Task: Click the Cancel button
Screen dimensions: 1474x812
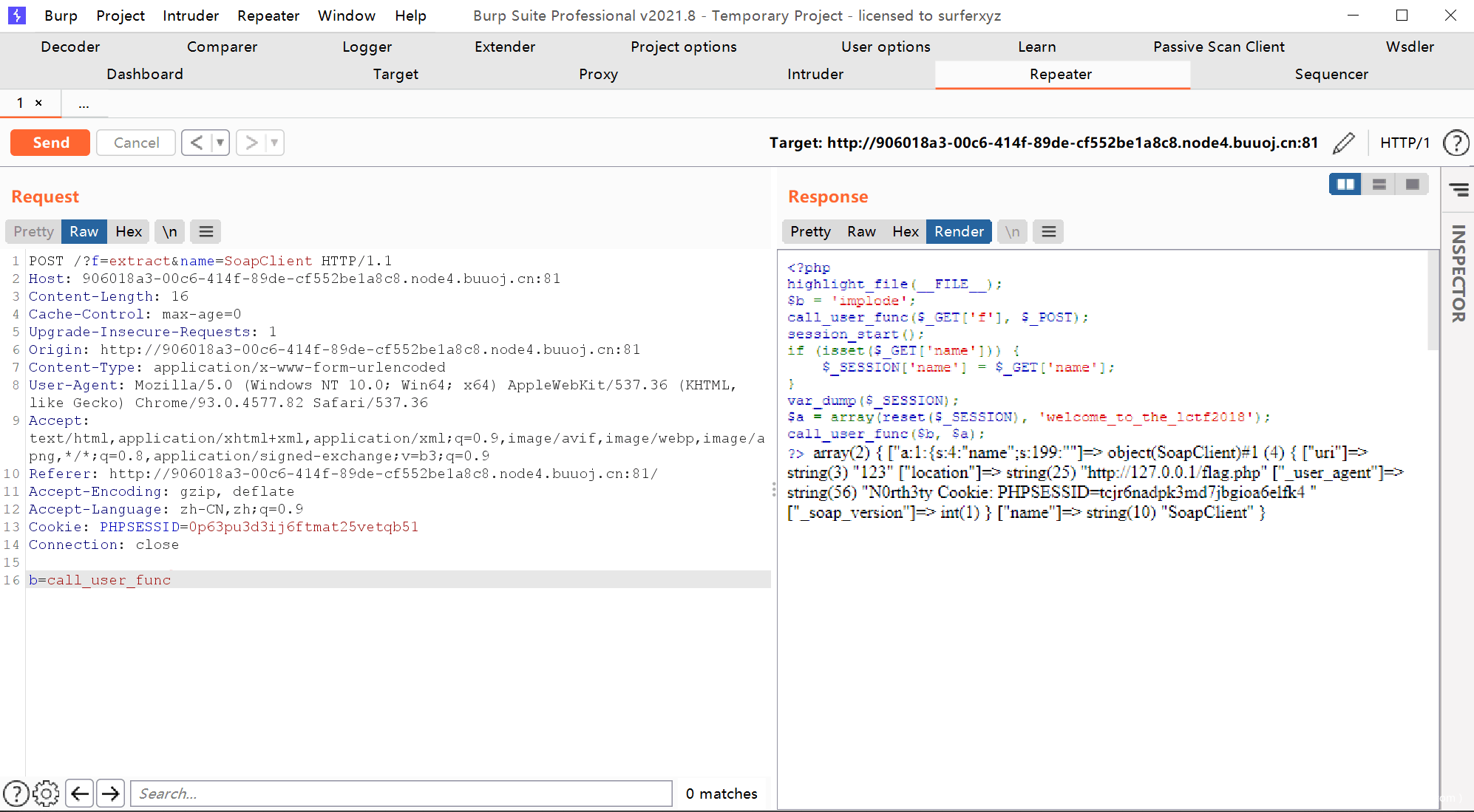Action: [136, 143]
